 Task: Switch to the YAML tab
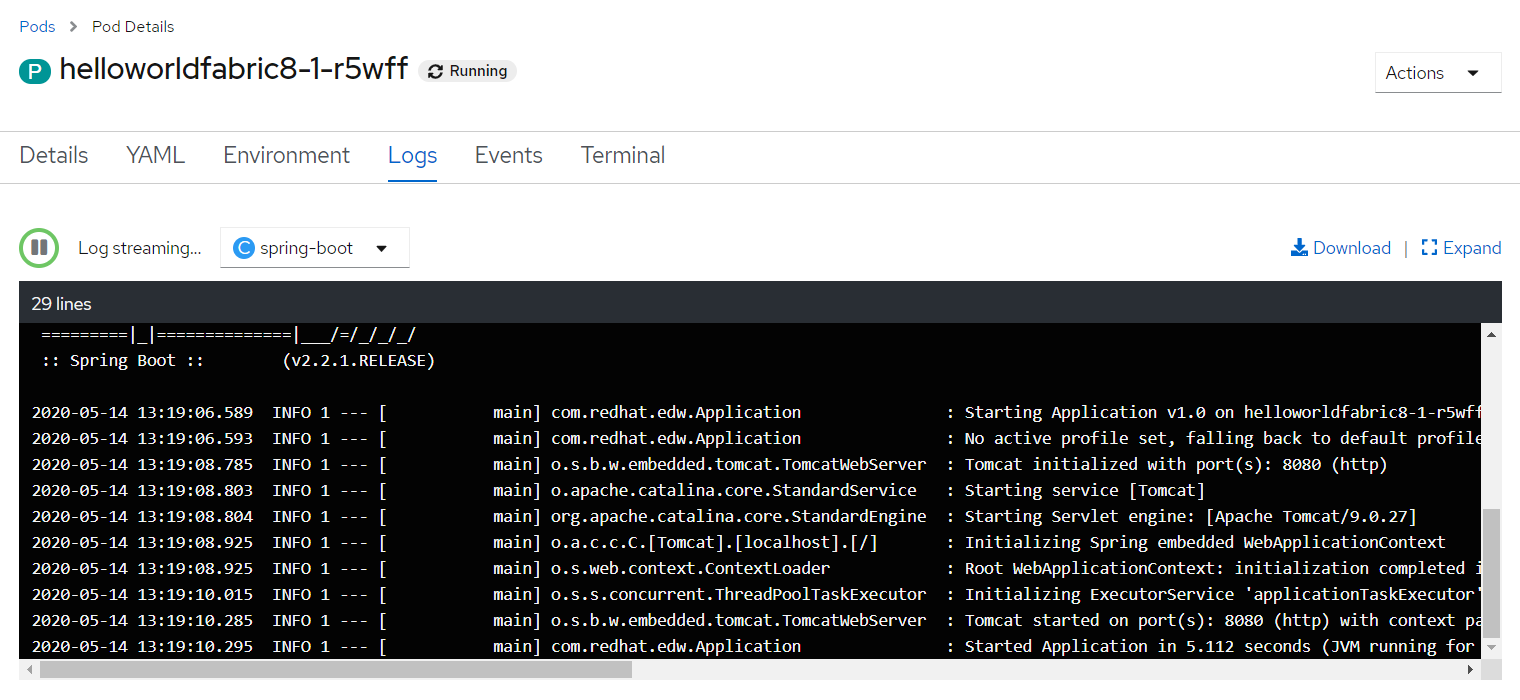155,156
